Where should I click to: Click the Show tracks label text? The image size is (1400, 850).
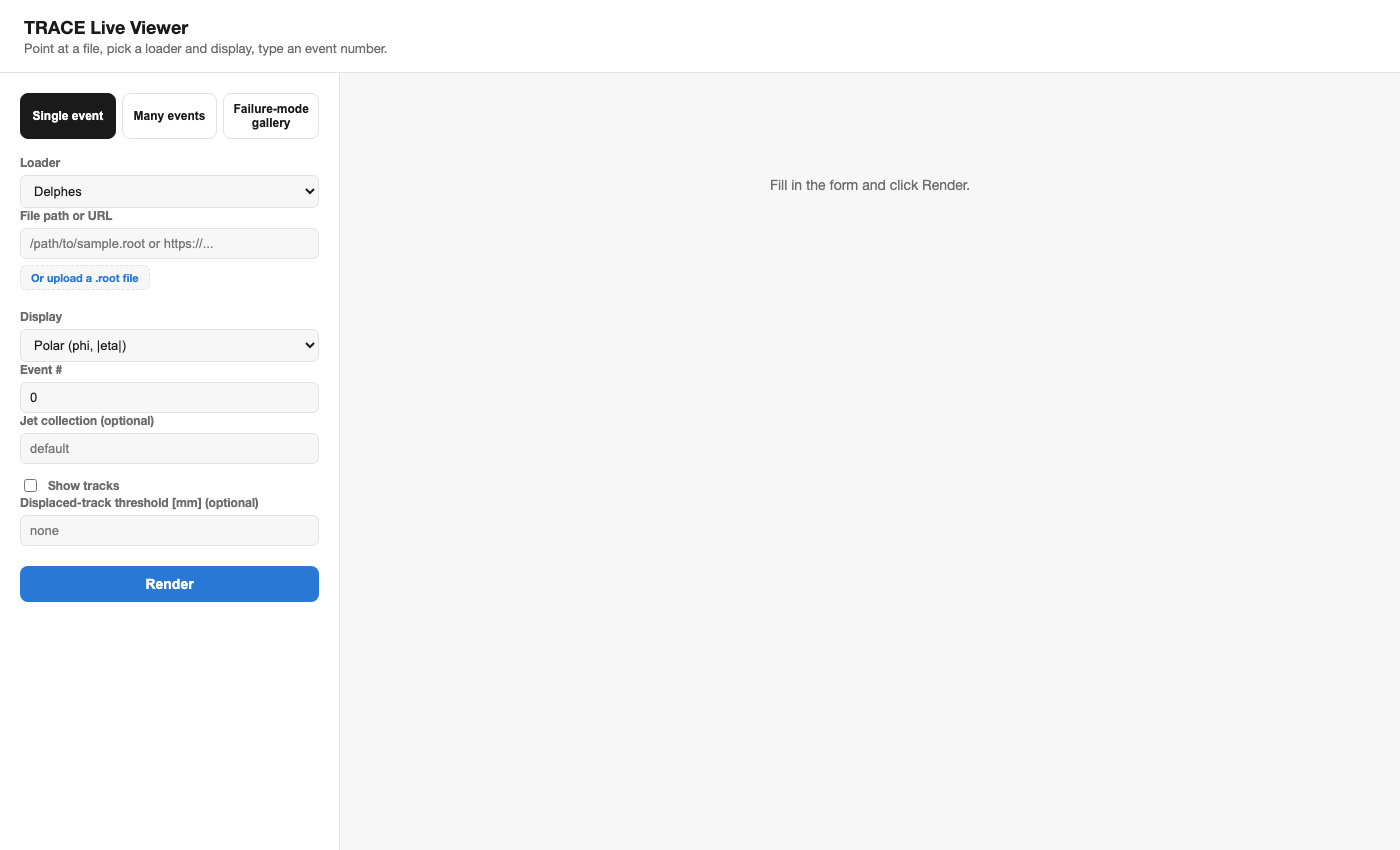pos(83,486)
